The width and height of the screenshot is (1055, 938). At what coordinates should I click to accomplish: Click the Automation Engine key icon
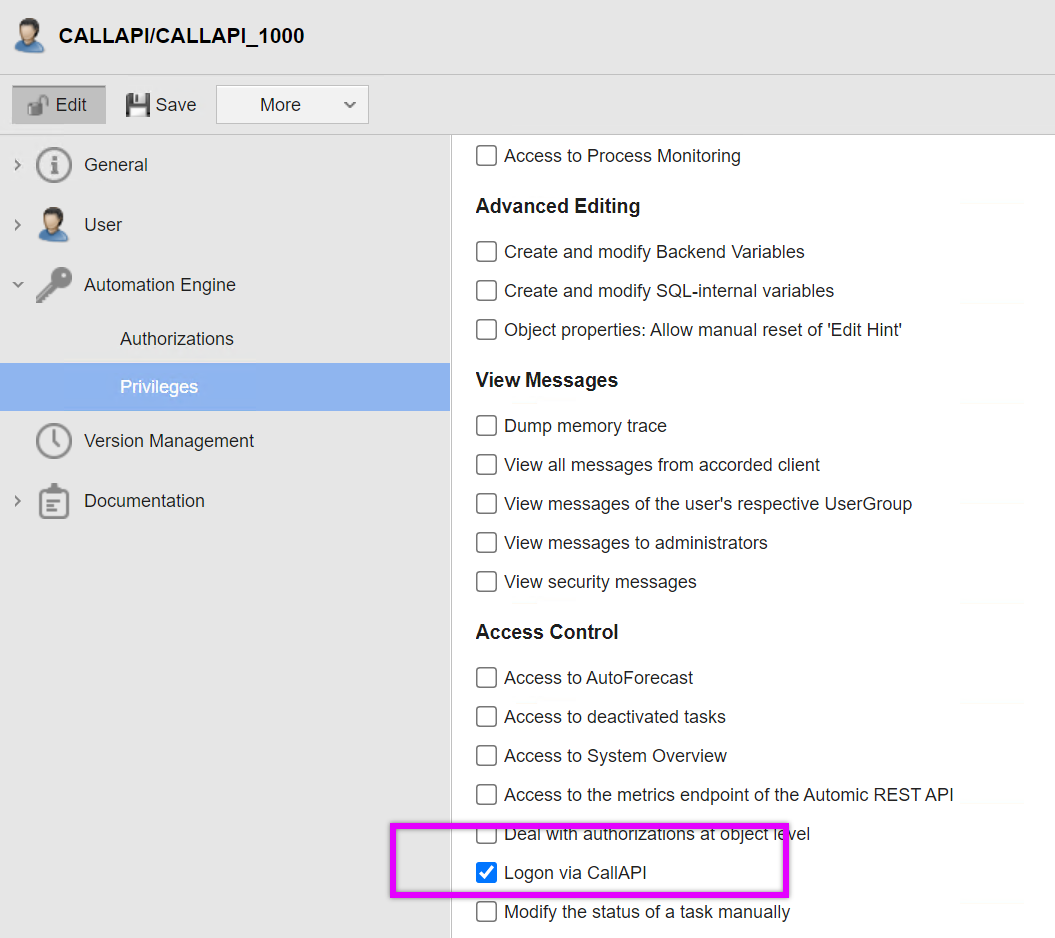(x=52, y=284)
